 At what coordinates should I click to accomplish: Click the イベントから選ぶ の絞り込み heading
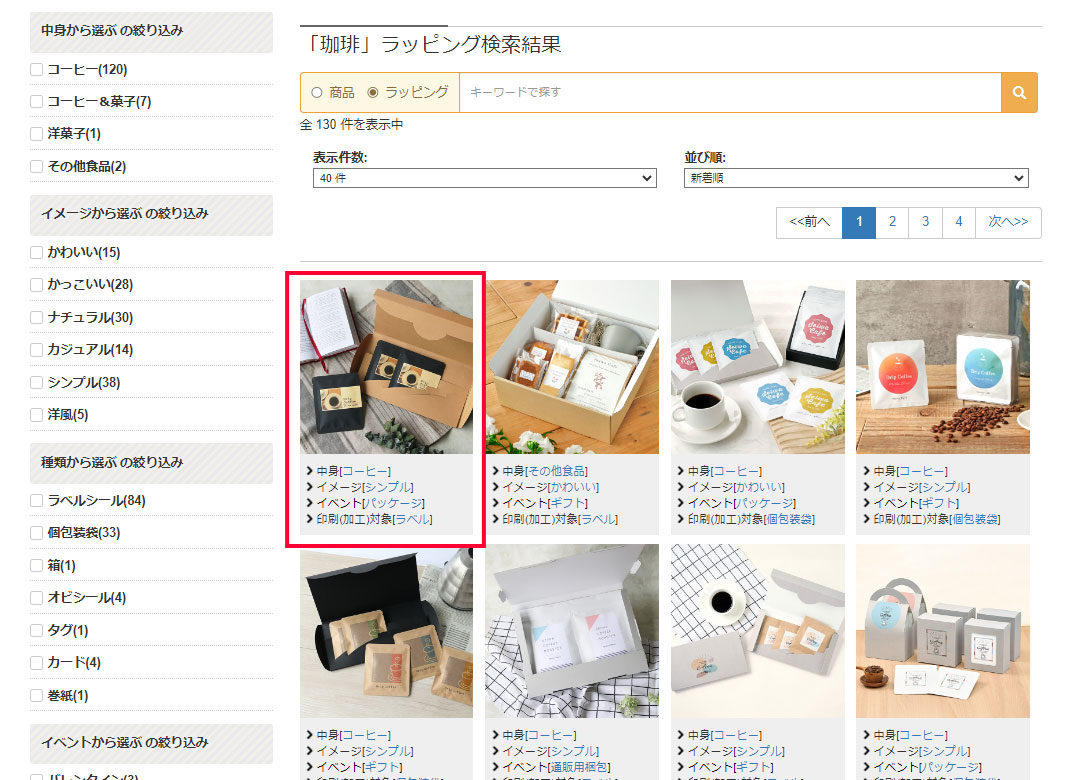click(124, 743)
